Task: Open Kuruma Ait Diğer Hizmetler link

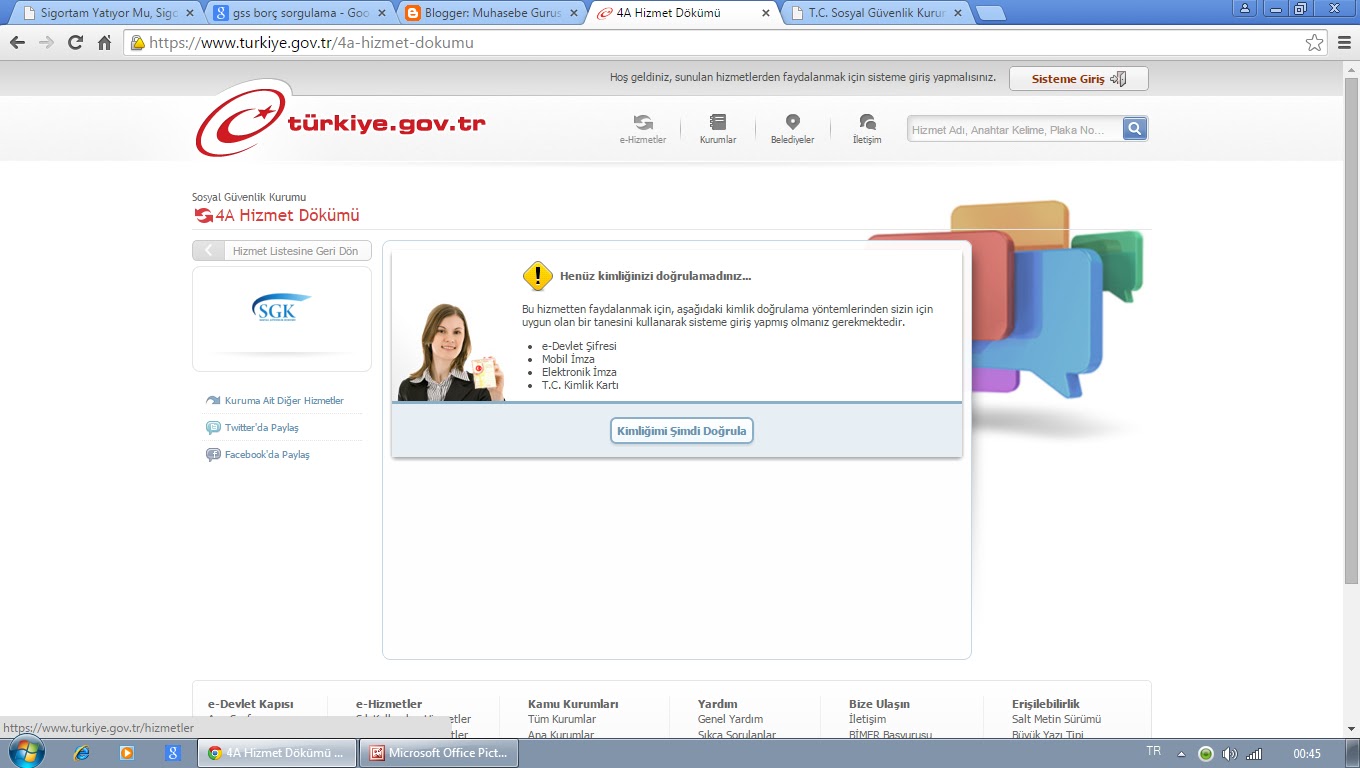Action: pos(284,401)
